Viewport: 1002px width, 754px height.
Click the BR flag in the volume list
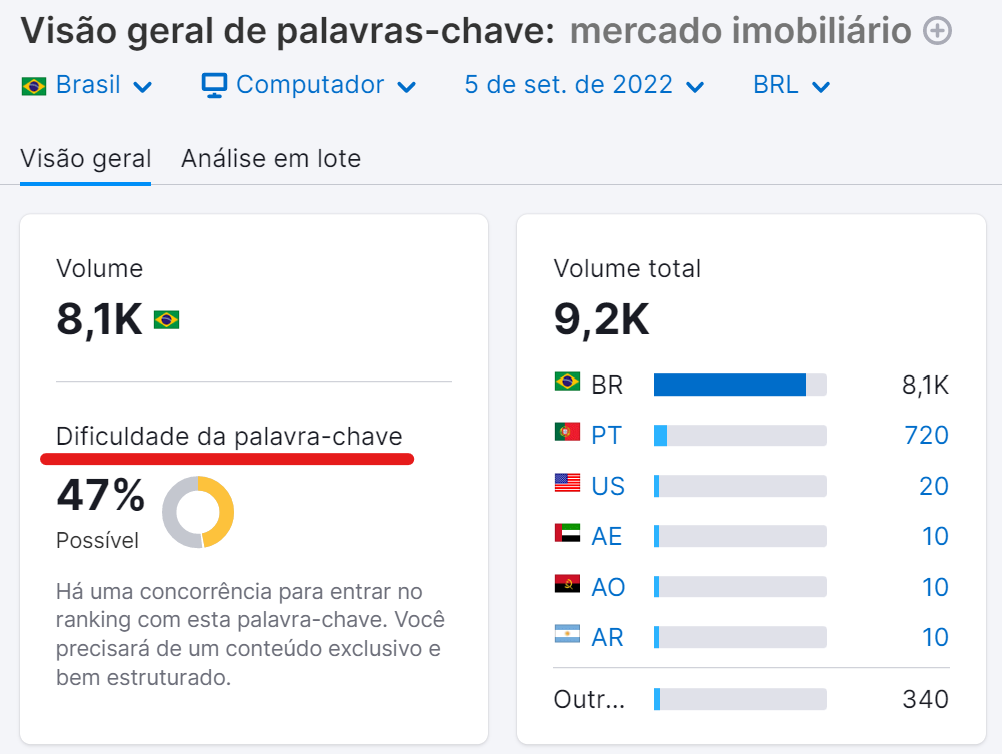(567, 384)
